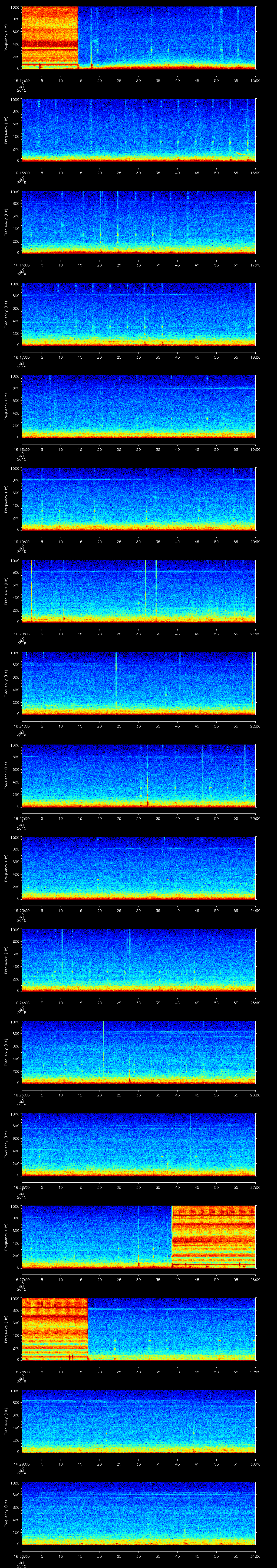Screen dimensions: 277x1568
Task: Click the 30-second tick label under 16:17 panel
Action: (138, 357)
